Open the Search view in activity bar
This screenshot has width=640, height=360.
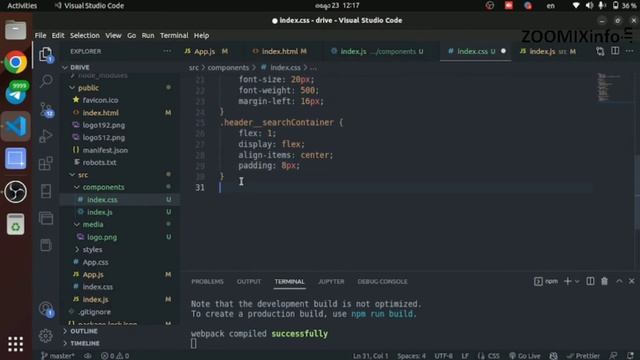(x=46, y=81)
